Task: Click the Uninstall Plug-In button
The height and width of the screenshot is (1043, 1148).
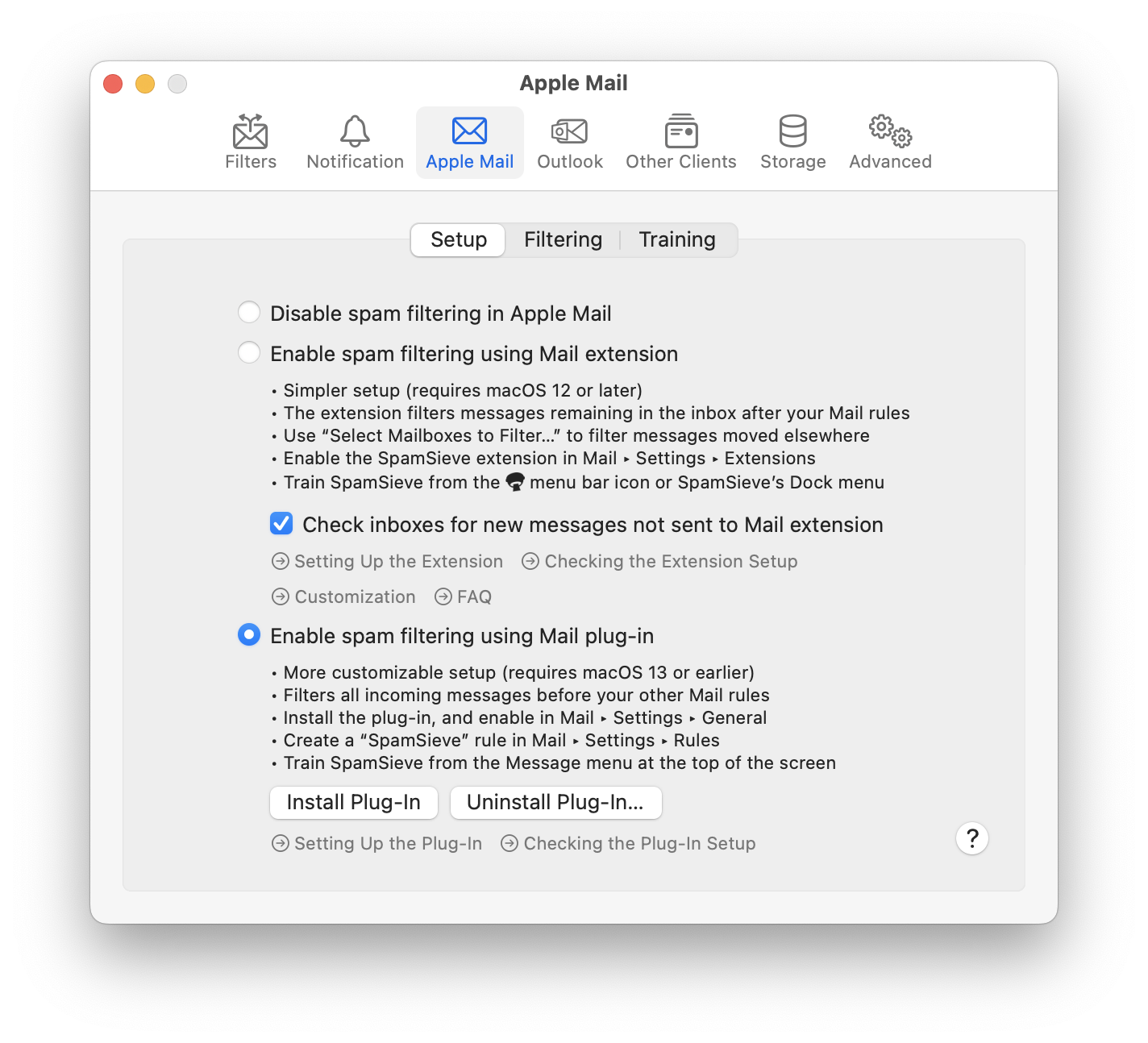Action: pyautogui.click(x=555, y=802)
